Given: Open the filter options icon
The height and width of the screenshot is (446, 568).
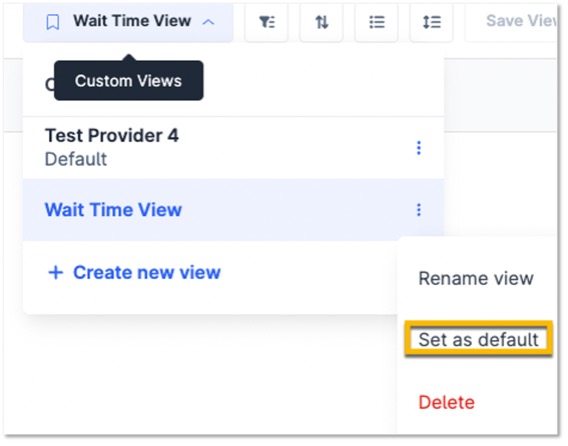Looking at the screenshot, I should [267, 22].
